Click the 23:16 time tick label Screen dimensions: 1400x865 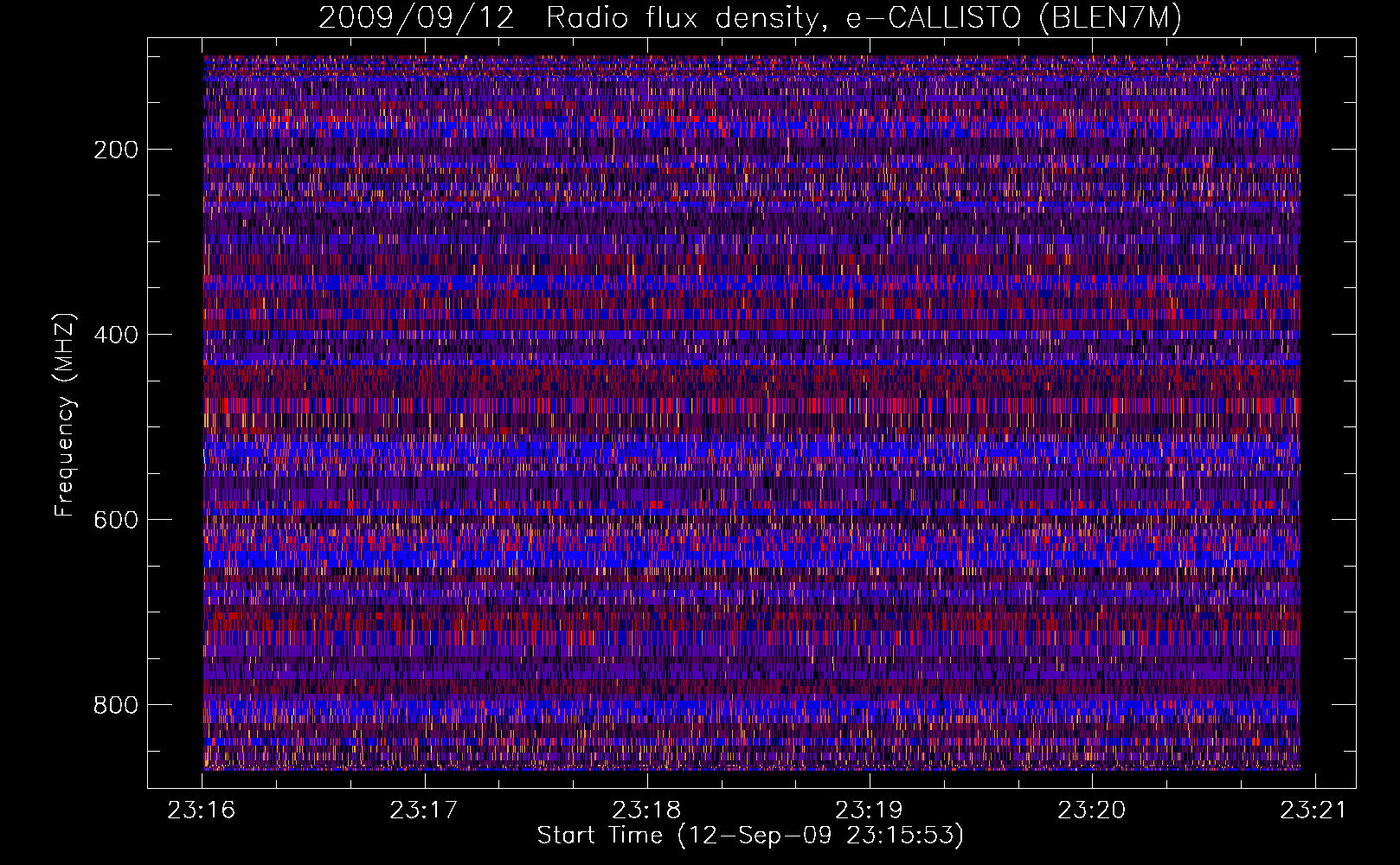tap(202, 810)
